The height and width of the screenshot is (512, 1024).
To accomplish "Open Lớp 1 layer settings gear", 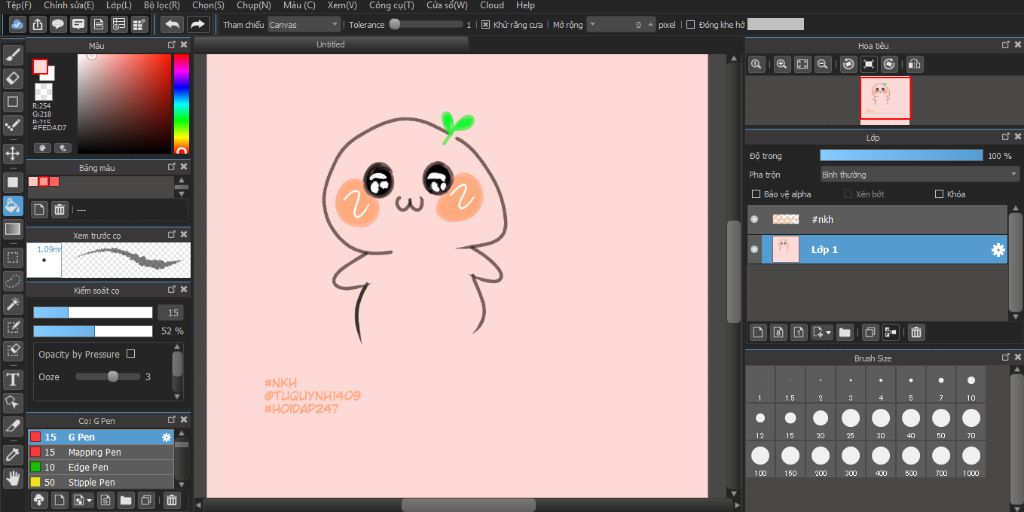I will pyautogui.click(x=998, y=250).
